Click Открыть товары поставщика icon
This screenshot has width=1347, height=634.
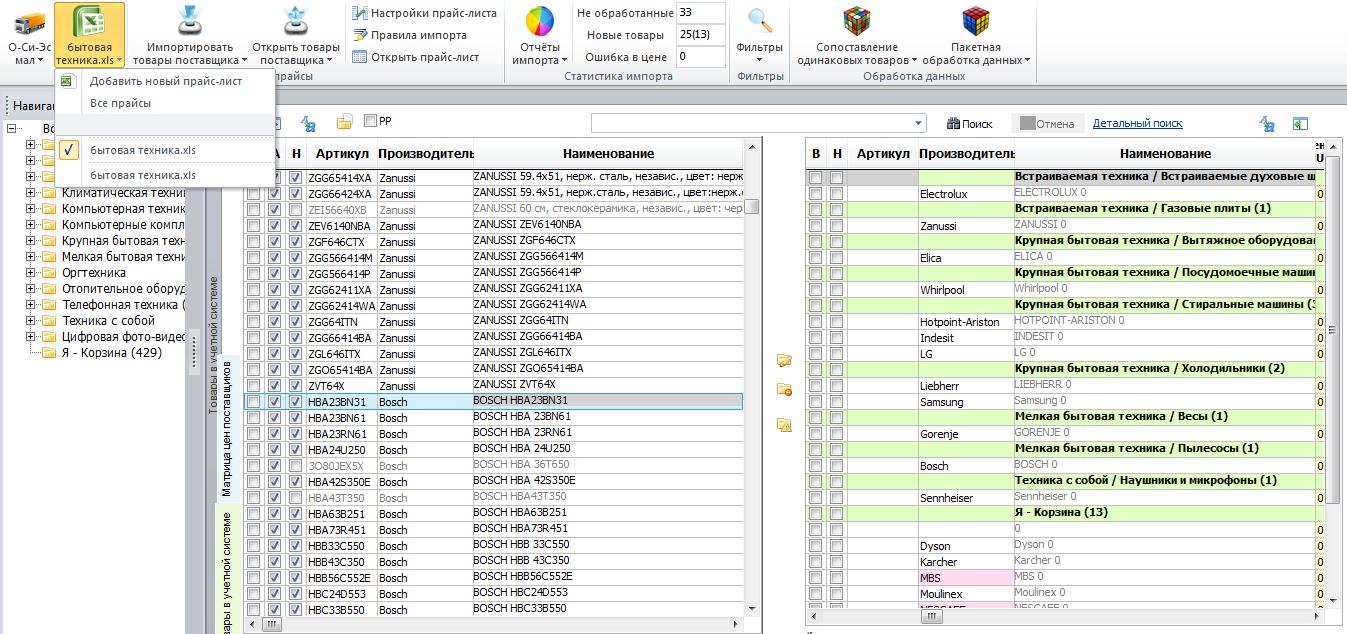point(295,22)
